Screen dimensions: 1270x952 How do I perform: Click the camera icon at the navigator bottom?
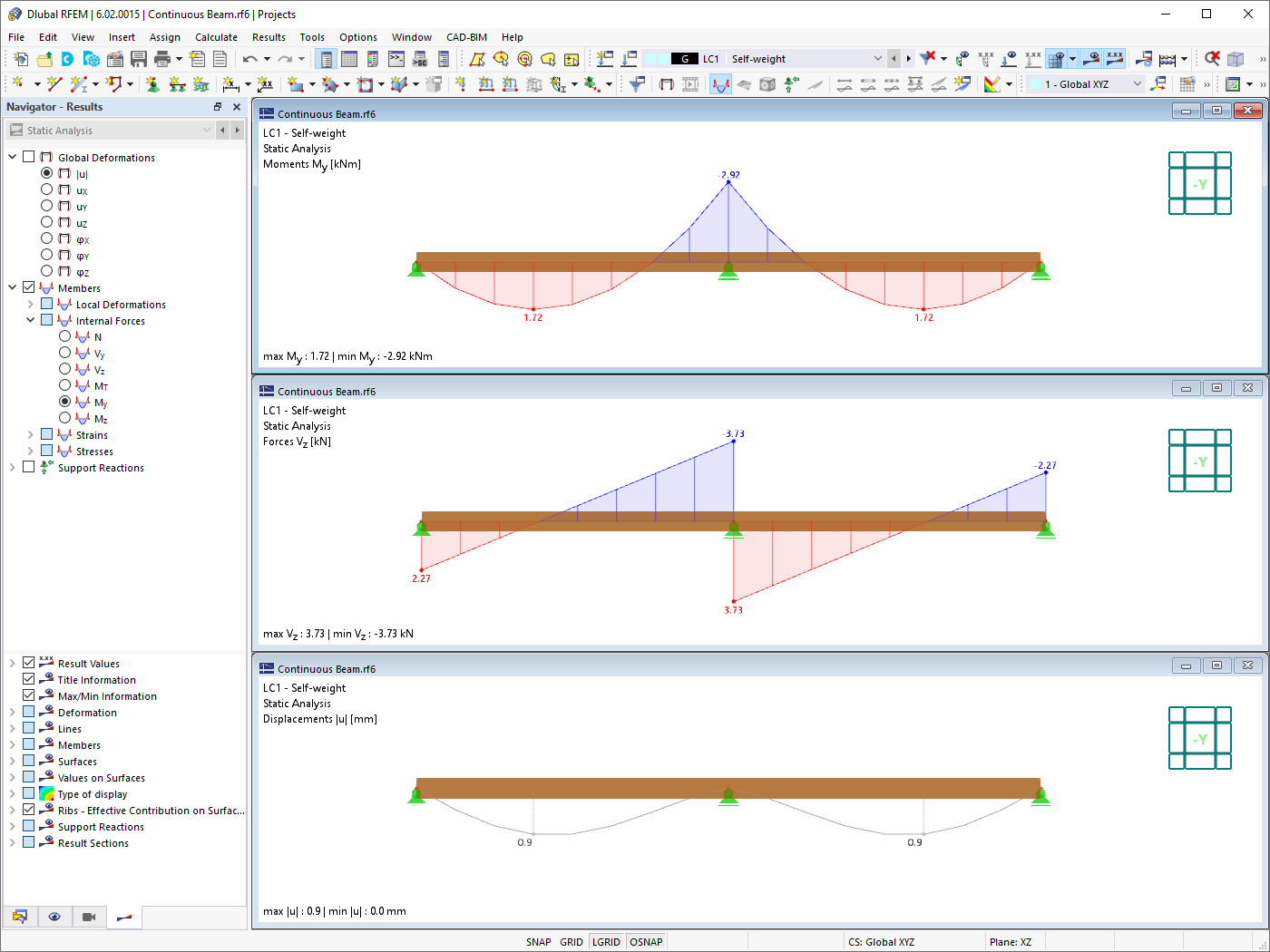[x=87, y=917]
